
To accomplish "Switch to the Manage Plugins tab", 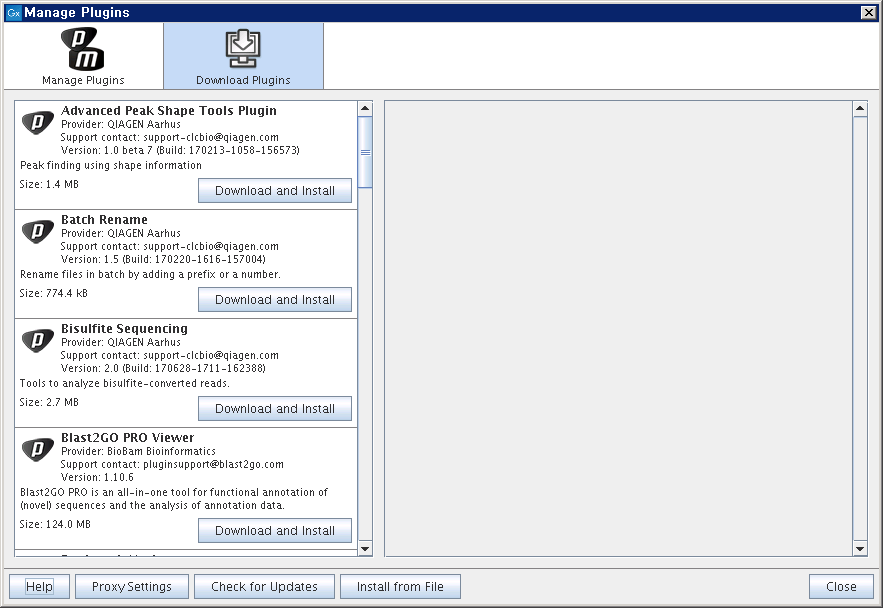I will tap(83, 56).
